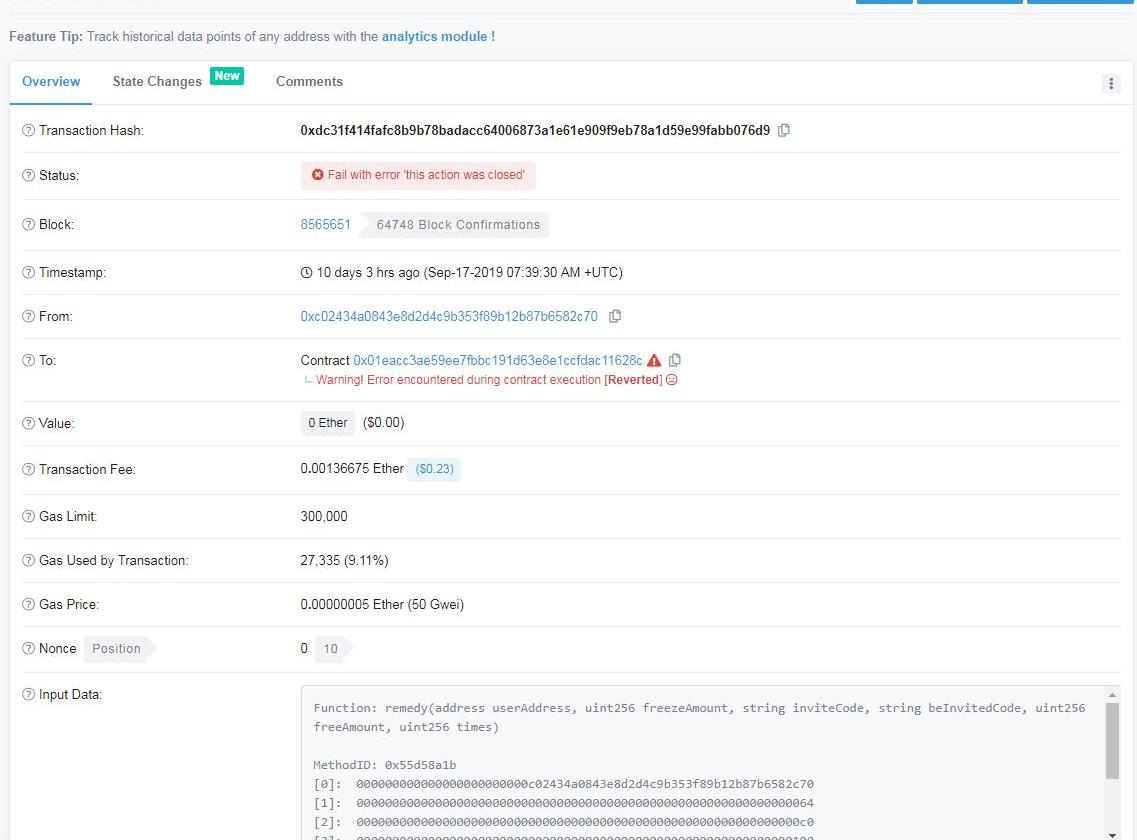Click the $0.23 transaction fee badge
This screenshot has height=840, width=1137.
(433, 469)
